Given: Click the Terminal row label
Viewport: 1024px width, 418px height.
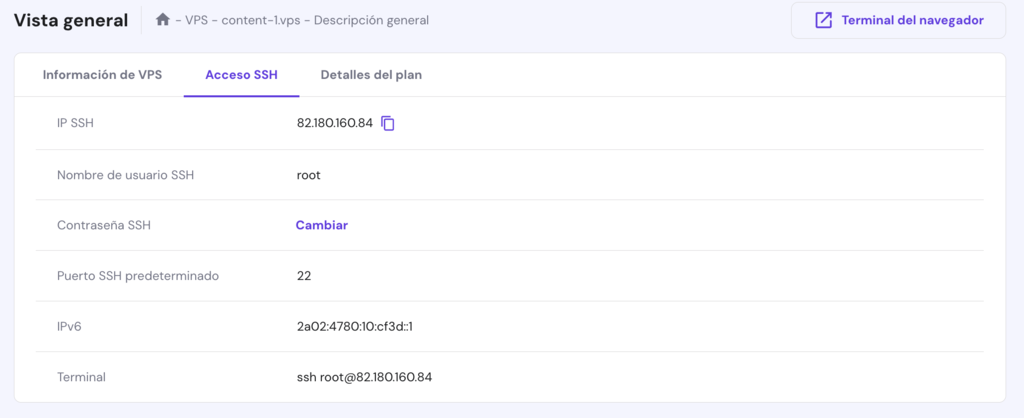Looking at the screenshot, I should (x=81, y=377).
